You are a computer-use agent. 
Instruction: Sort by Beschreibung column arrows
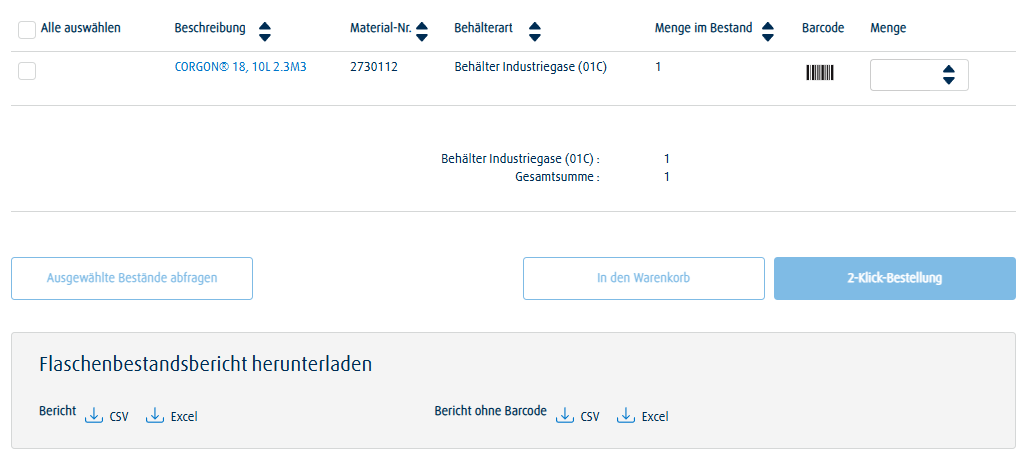click(x=264, y=30)
